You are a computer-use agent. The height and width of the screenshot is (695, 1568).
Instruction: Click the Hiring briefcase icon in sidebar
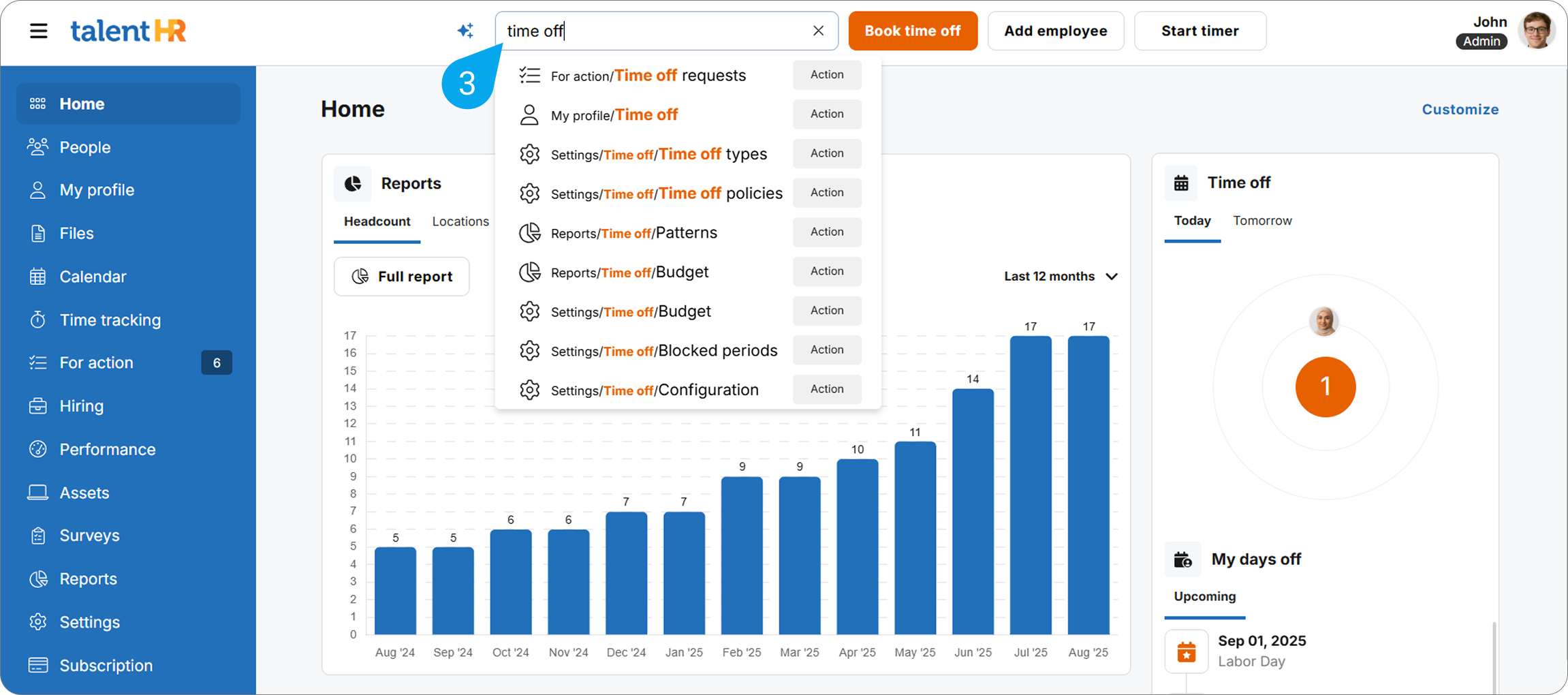click(37, 406)
